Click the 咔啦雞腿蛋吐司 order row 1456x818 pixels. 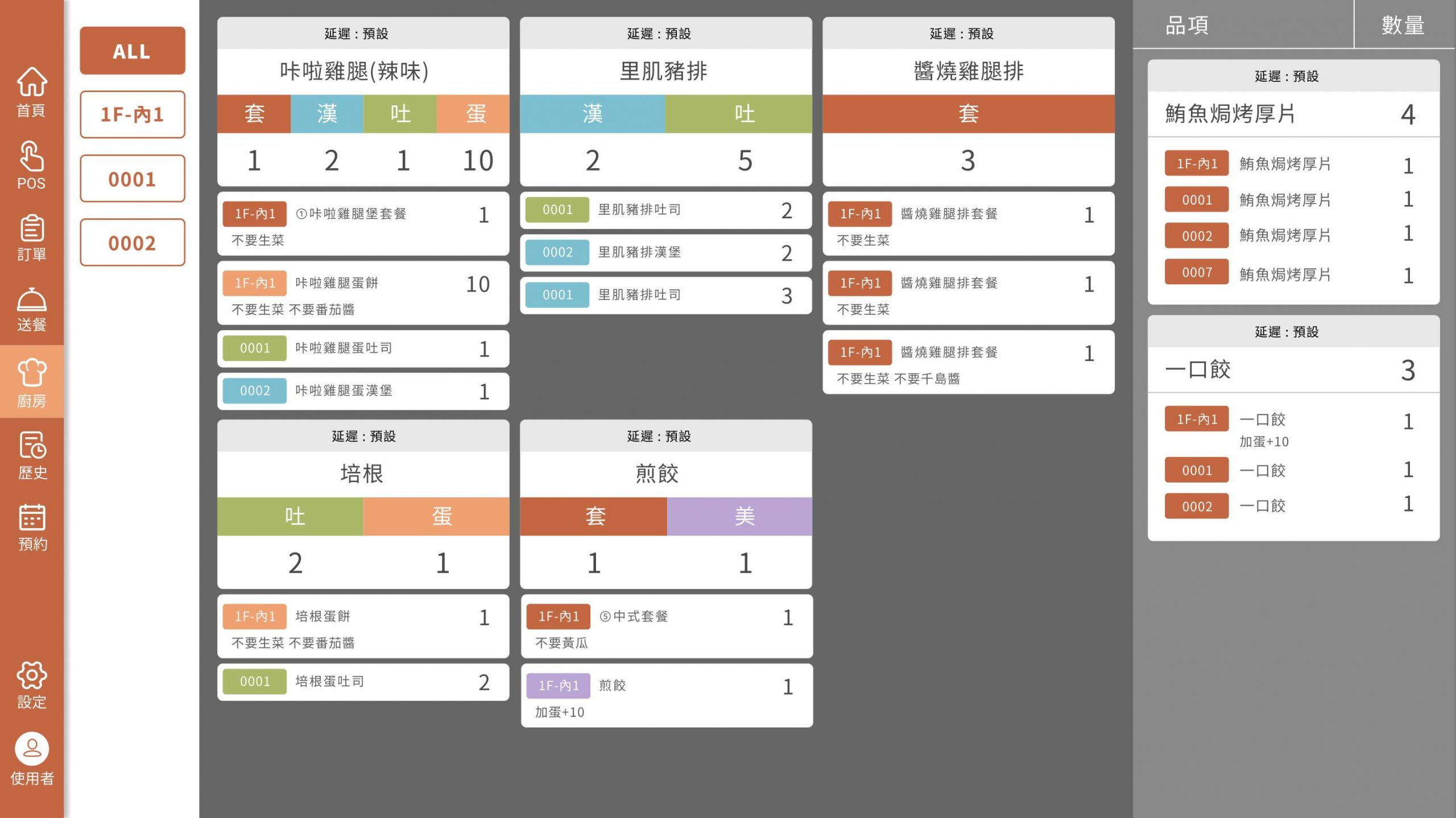(x=363, y=348)
